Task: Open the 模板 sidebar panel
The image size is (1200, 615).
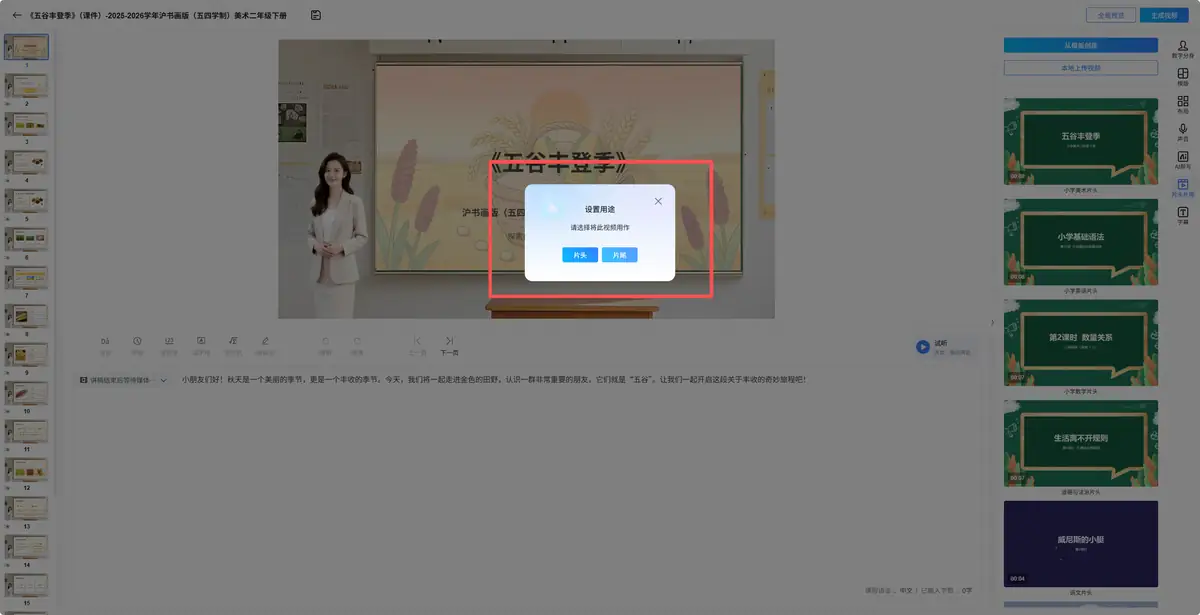Action: [x=1183, y=77]
